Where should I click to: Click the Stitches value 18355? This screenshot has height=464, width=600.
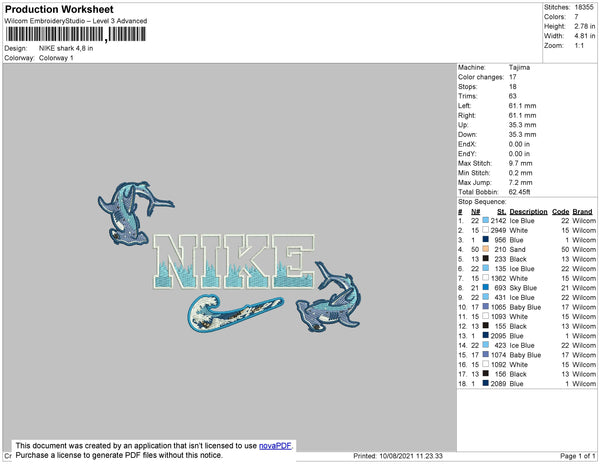click(584, 7)
